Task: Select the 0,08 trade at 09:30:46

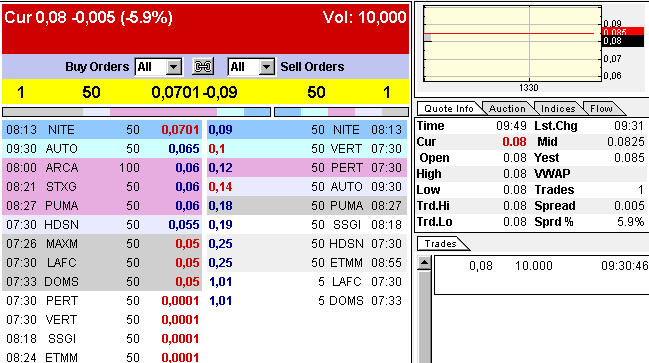Action: coord(542,266)
